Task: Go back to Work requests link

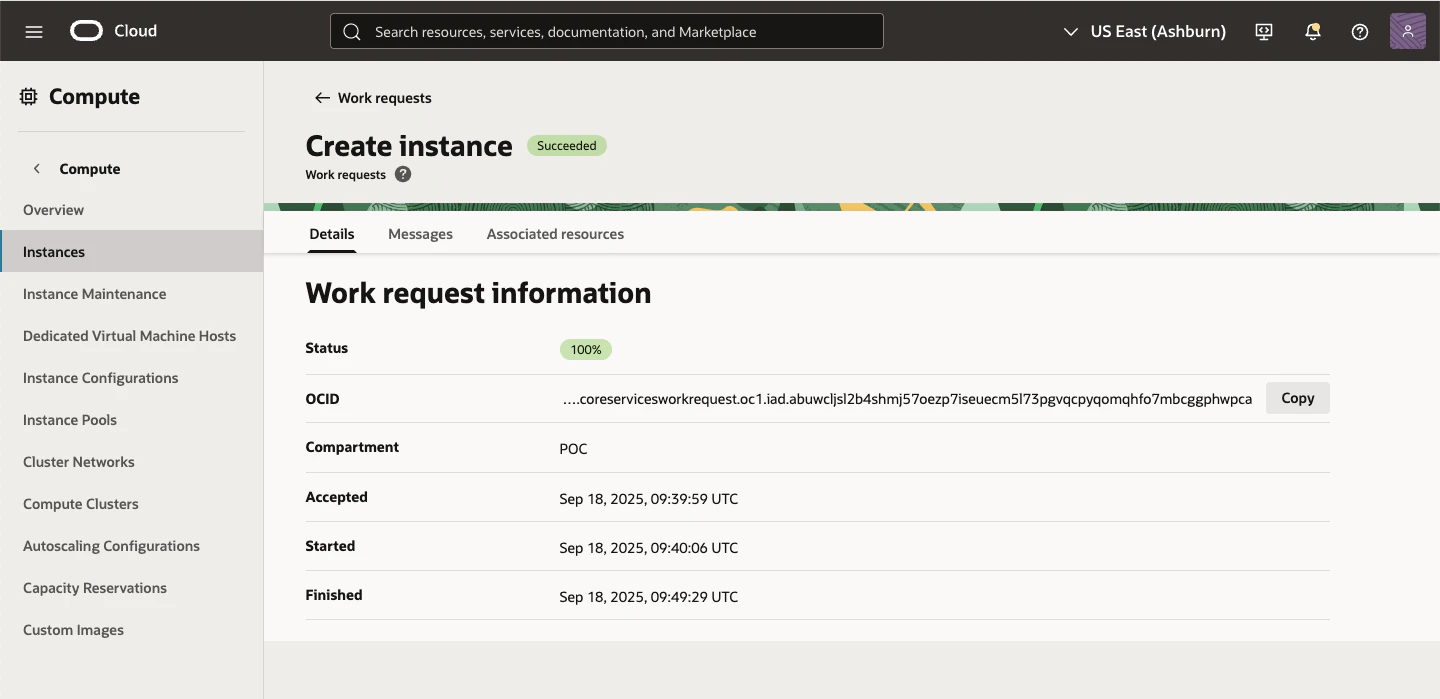Action: [385, 98]
